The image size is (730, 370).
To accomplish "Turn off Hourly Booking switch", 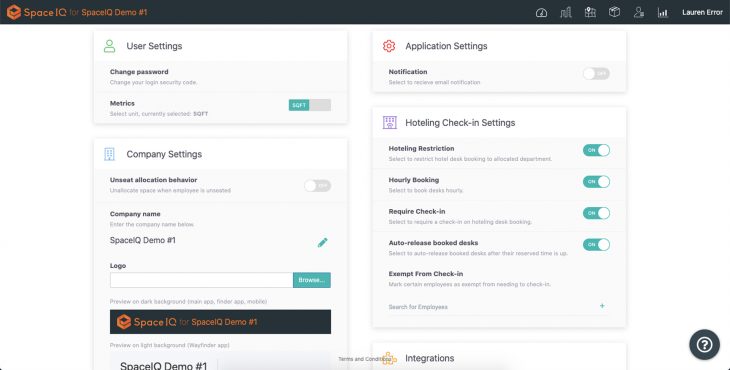I will click(x=596, y=182).
